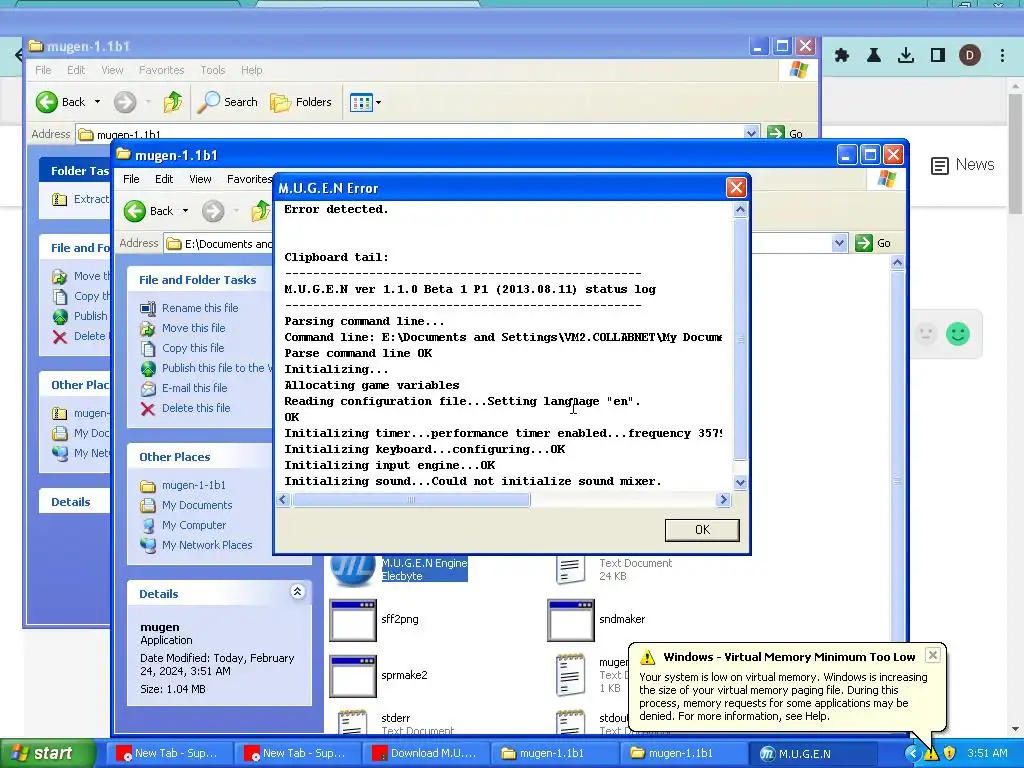
Task: Click Delete this file task
Action: [x=196, y=408]
